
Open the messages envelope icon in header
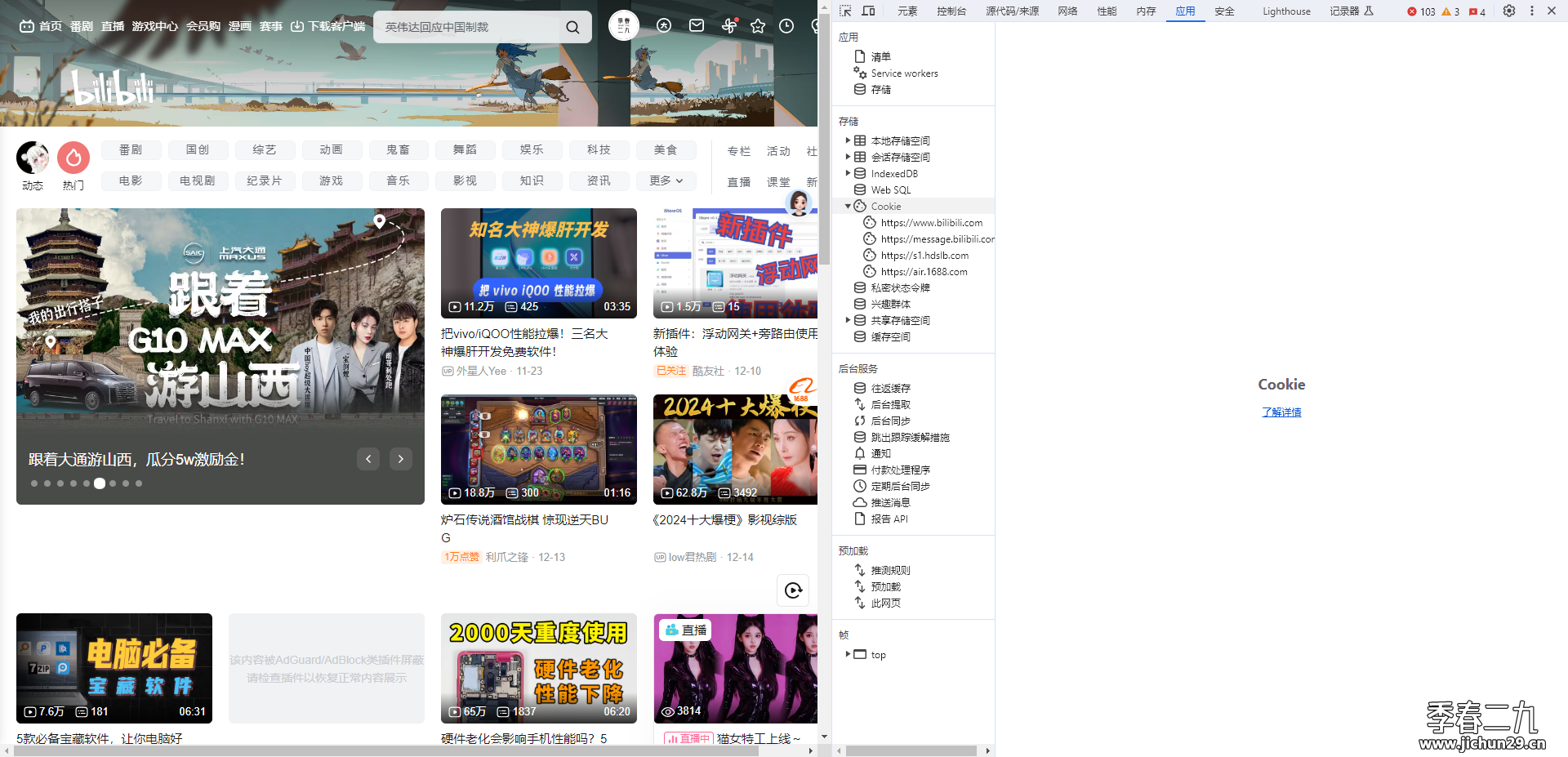coord(697,26)
